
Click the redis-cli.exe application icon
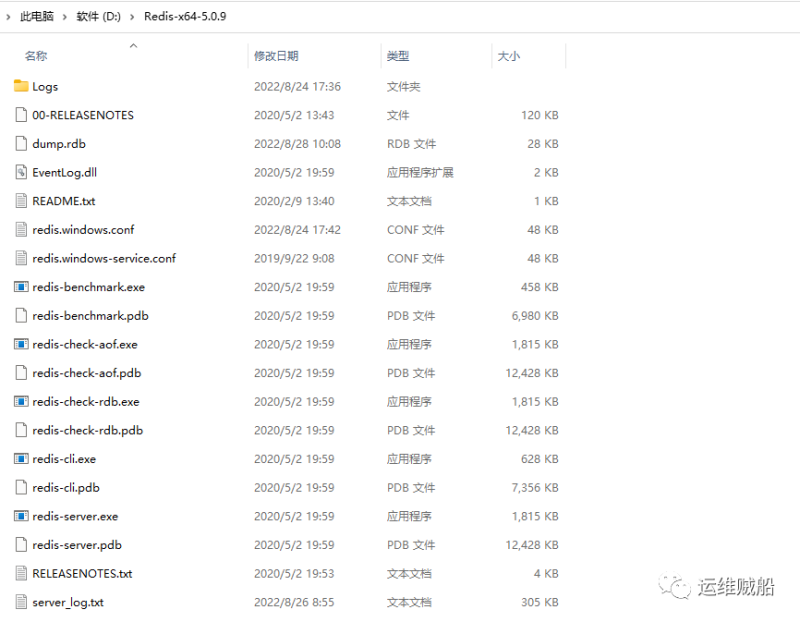pos(22,459)
